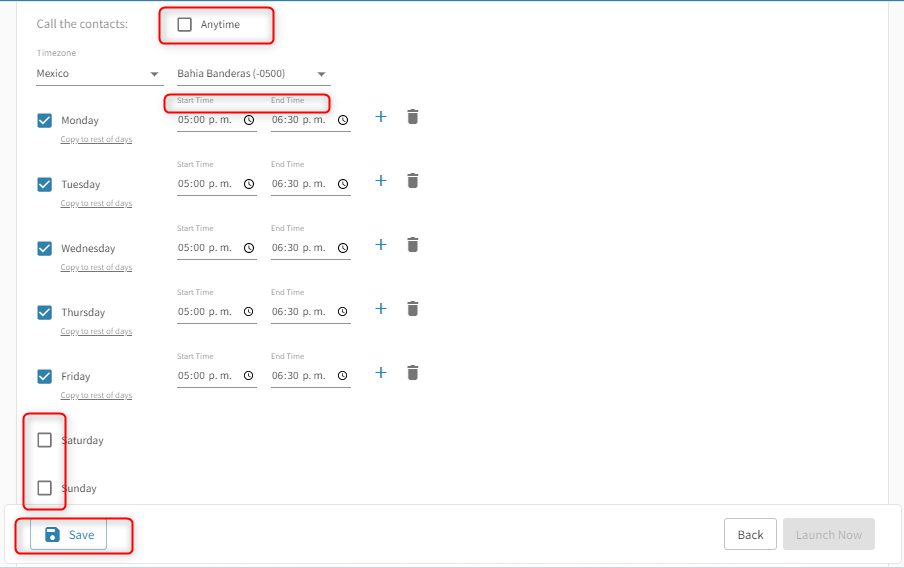Screen dimensions: 904x568
Task: Click the plus icon in Friday's row
Action: (380, 373)
